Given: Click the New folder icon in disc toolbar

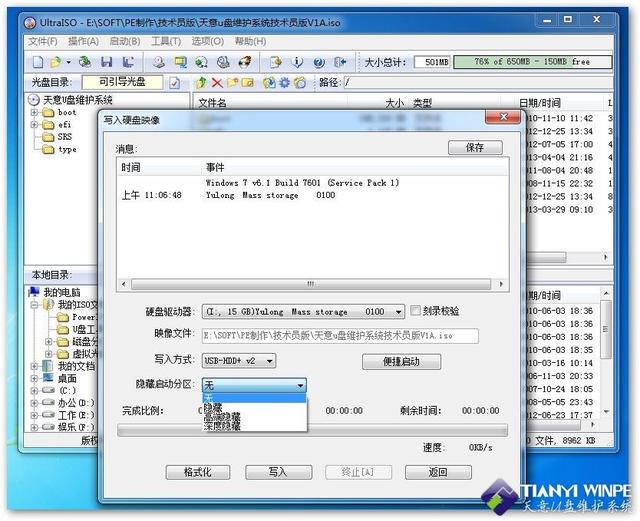Looking at the screenshot, I should pyautogui.click(x=233, y=83).
